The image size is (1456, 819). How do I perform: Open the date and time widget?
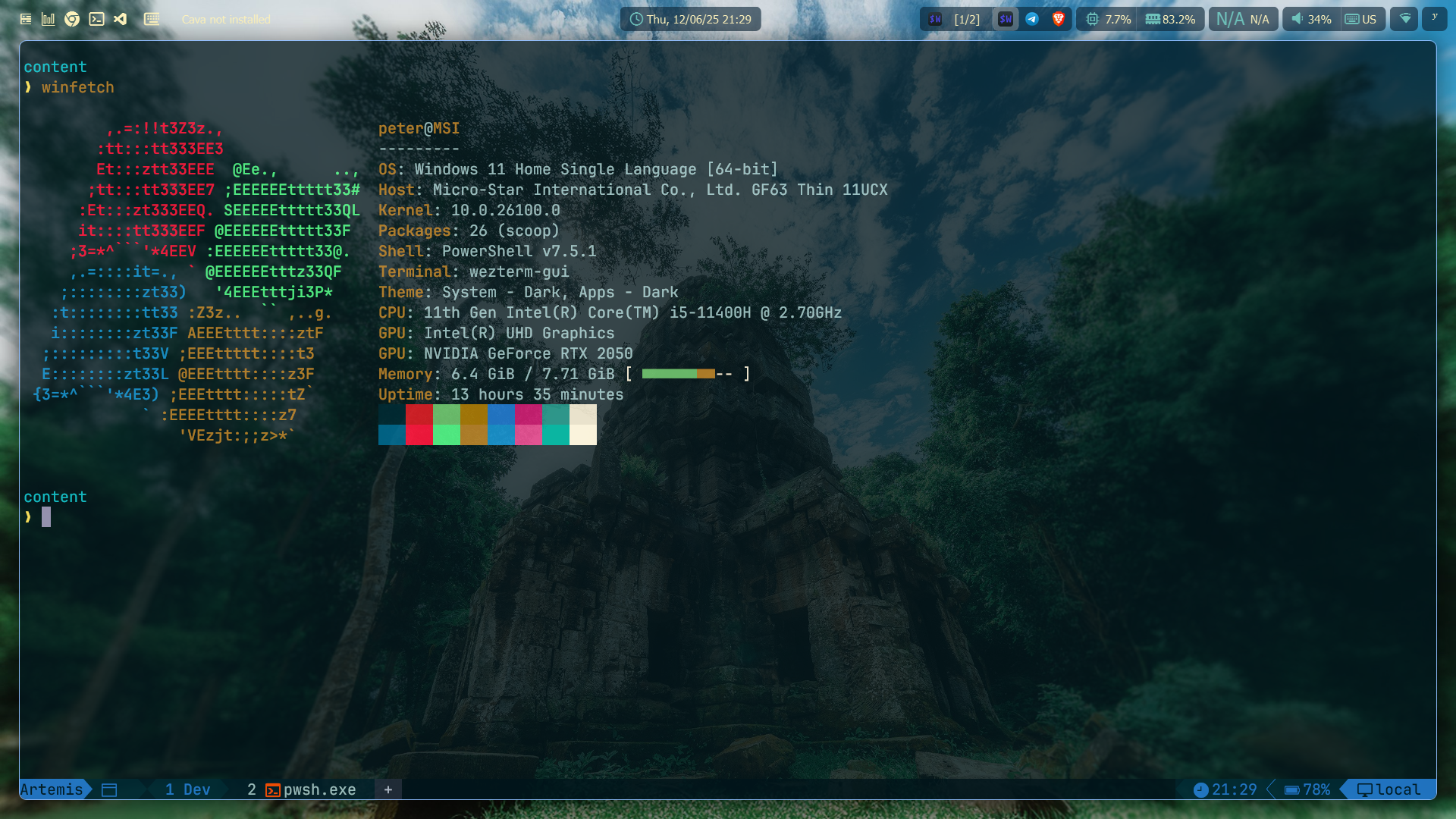coord(690,19)
